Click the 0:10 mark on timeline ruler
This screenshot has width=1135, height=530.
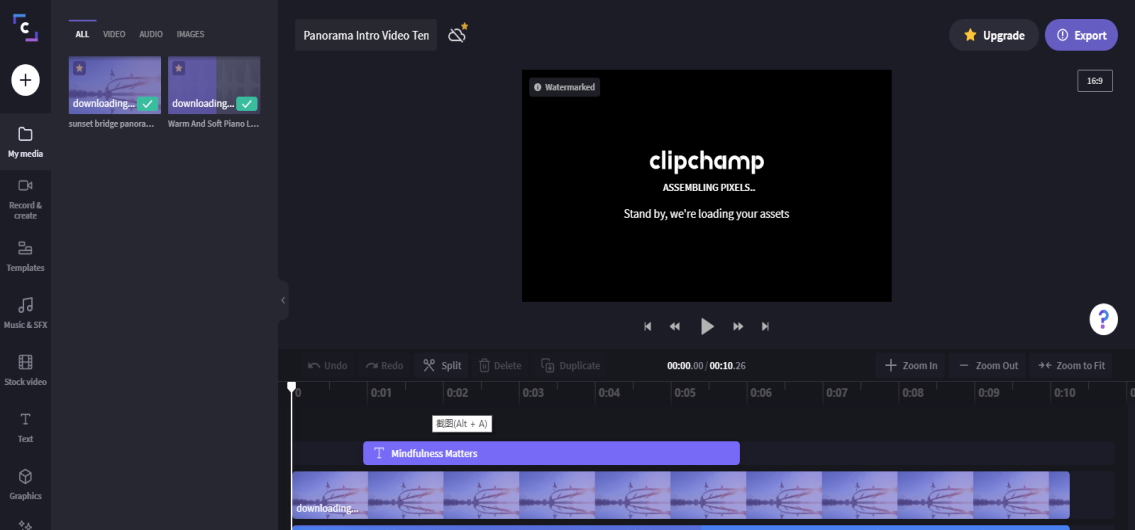[1064, 392]
